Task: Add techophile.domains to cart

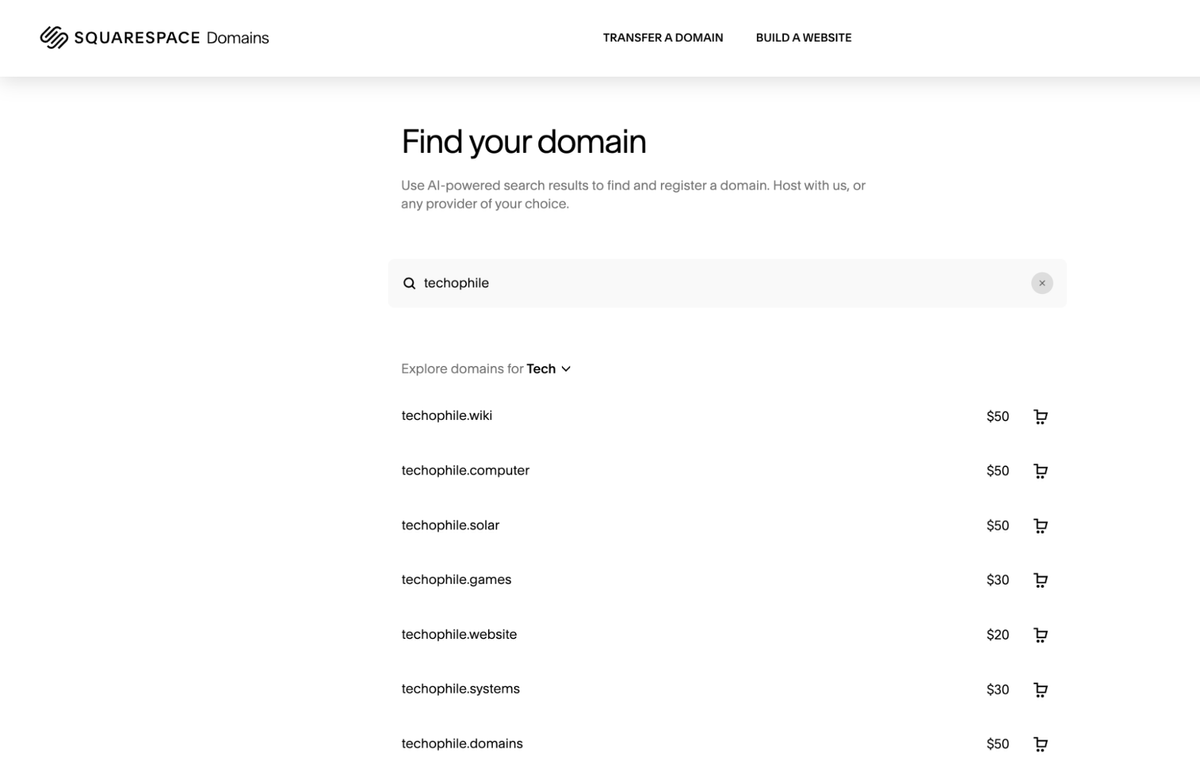Action: click(x=1040, y=744)
